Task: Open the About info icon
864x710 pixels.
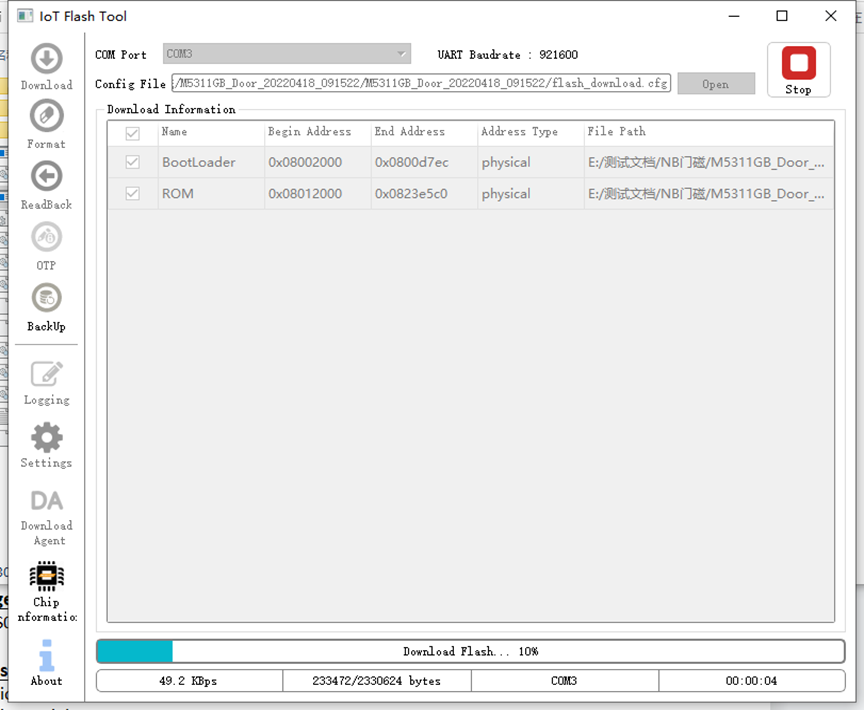Action: coord(46,655)
